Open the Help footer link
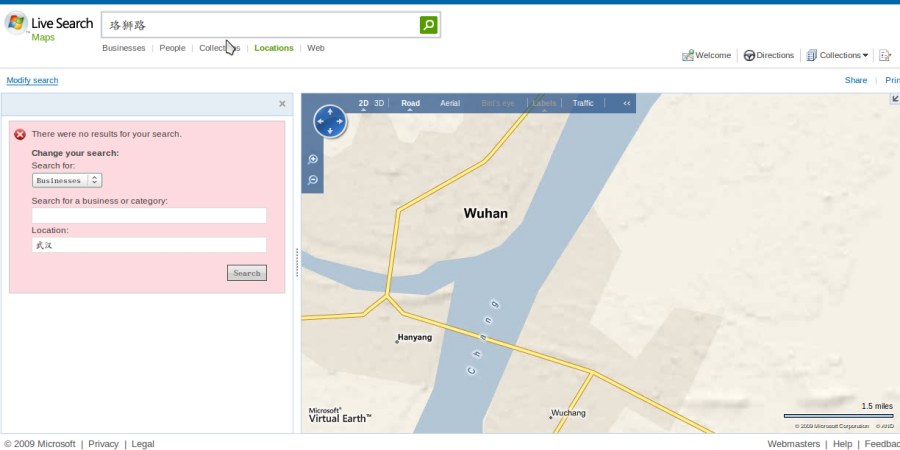900x450 pixels. click(x=843, y=444)
